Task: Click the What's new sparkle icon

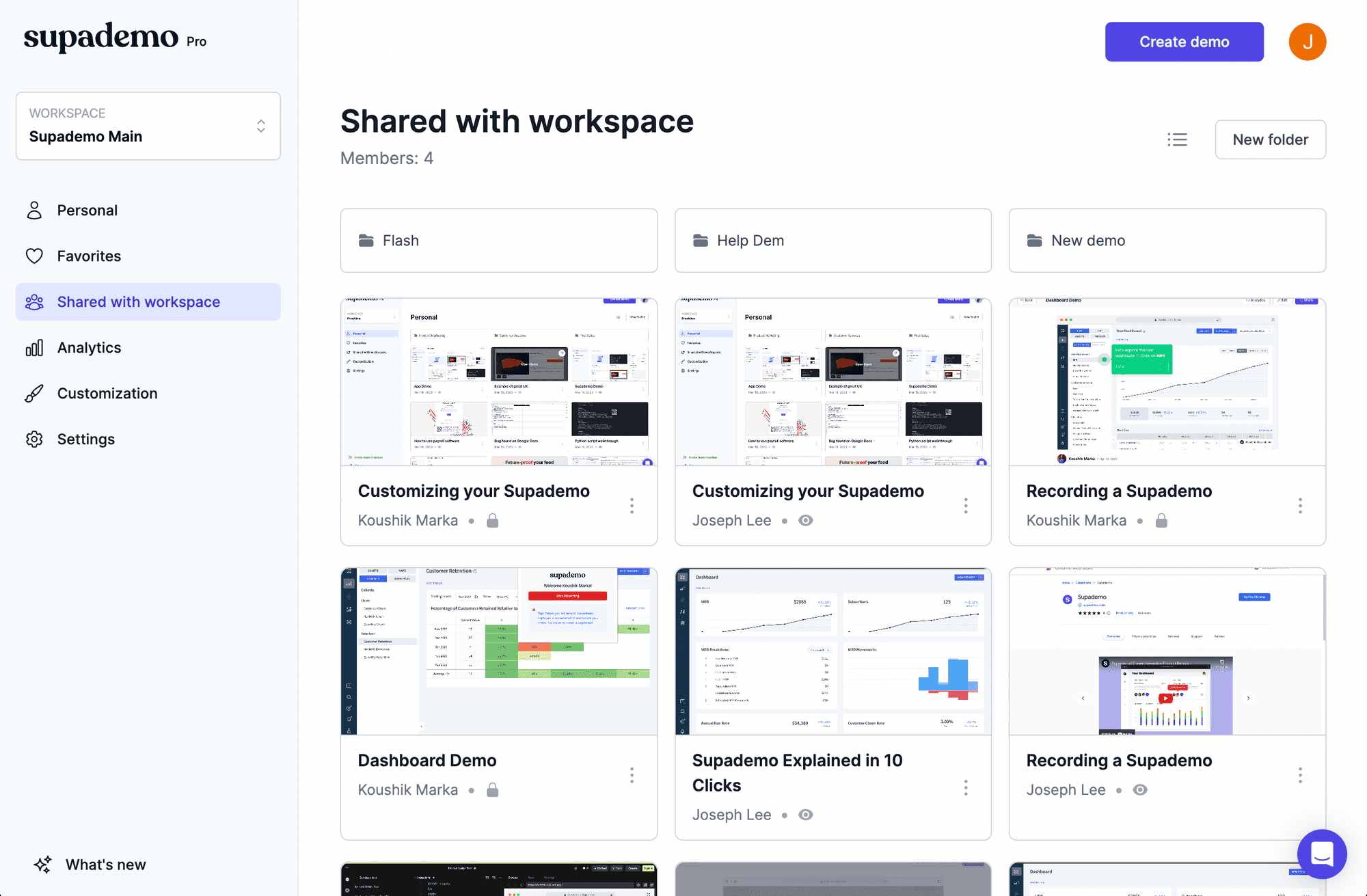Action: tap(42, 865)
